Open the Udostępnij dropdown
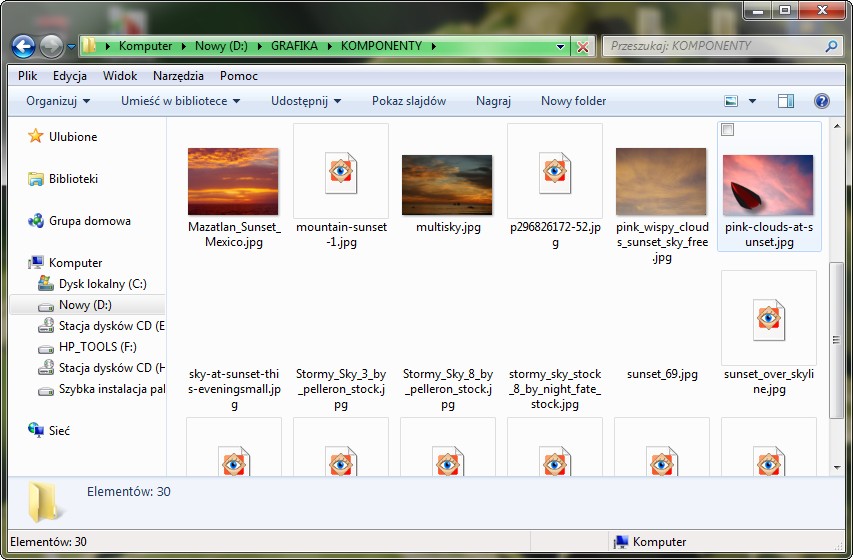 [306, 101]
